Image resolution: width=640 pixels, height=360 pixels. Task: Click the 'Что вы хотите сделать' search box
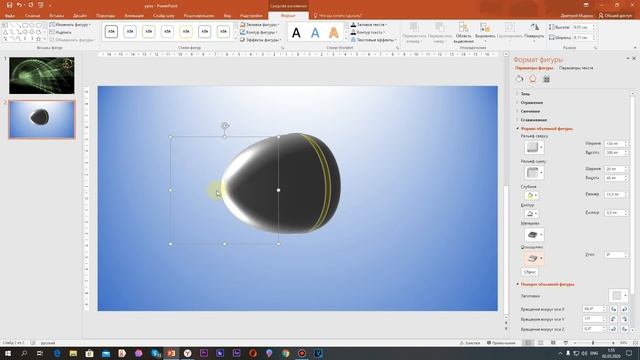pyautogui.click(x=338, y=16)
